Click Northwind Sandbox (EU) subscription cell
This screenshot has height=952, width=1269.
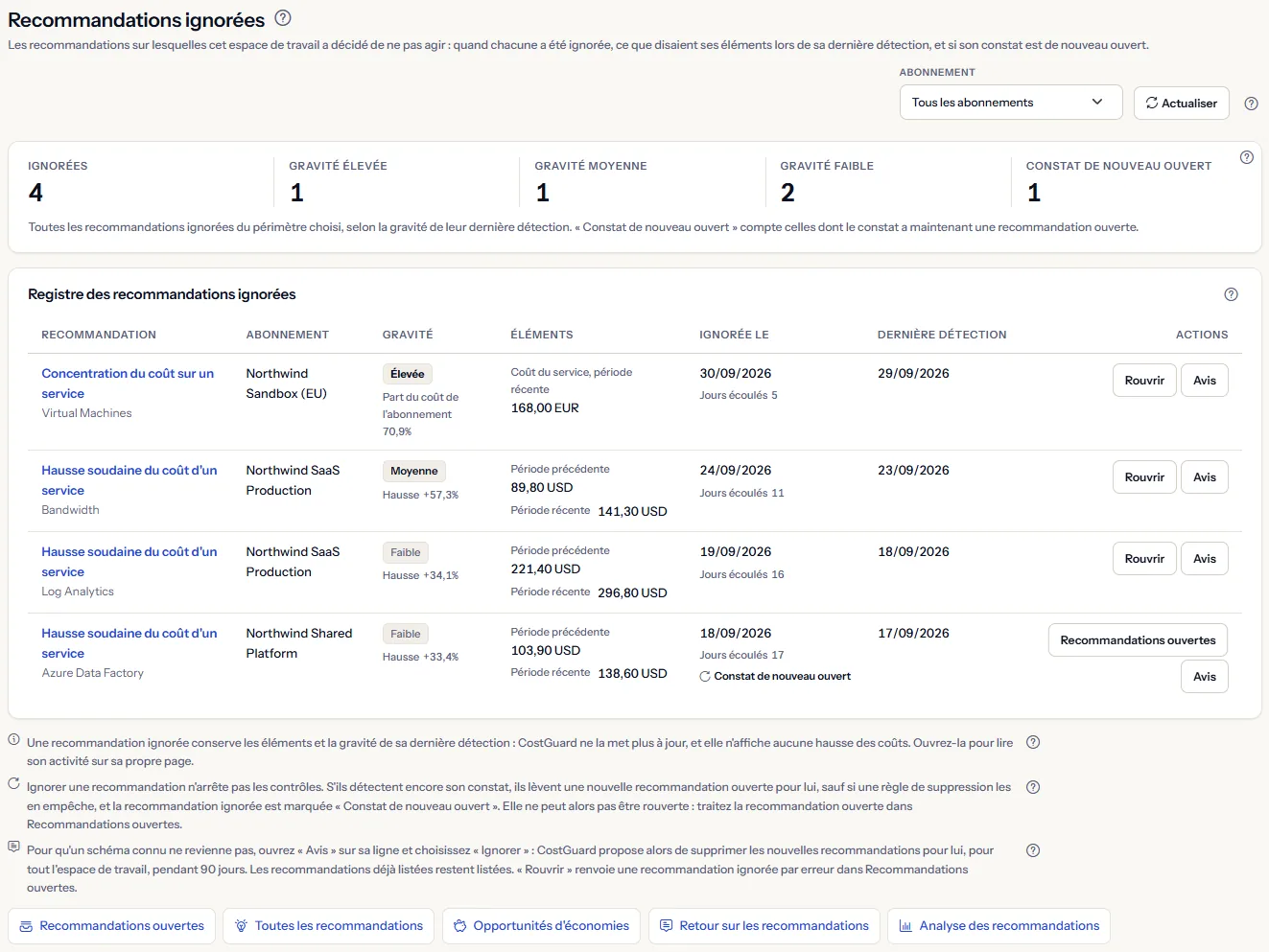pyautogui.click(x=287, y=383)
